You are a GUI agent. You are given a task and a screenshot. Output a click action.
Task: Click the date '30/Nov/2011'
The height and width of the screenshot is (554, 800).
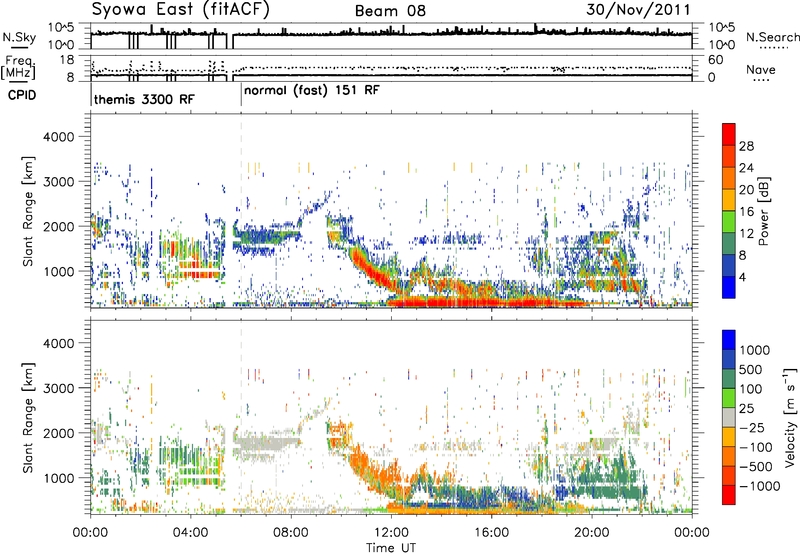[638, 10]
